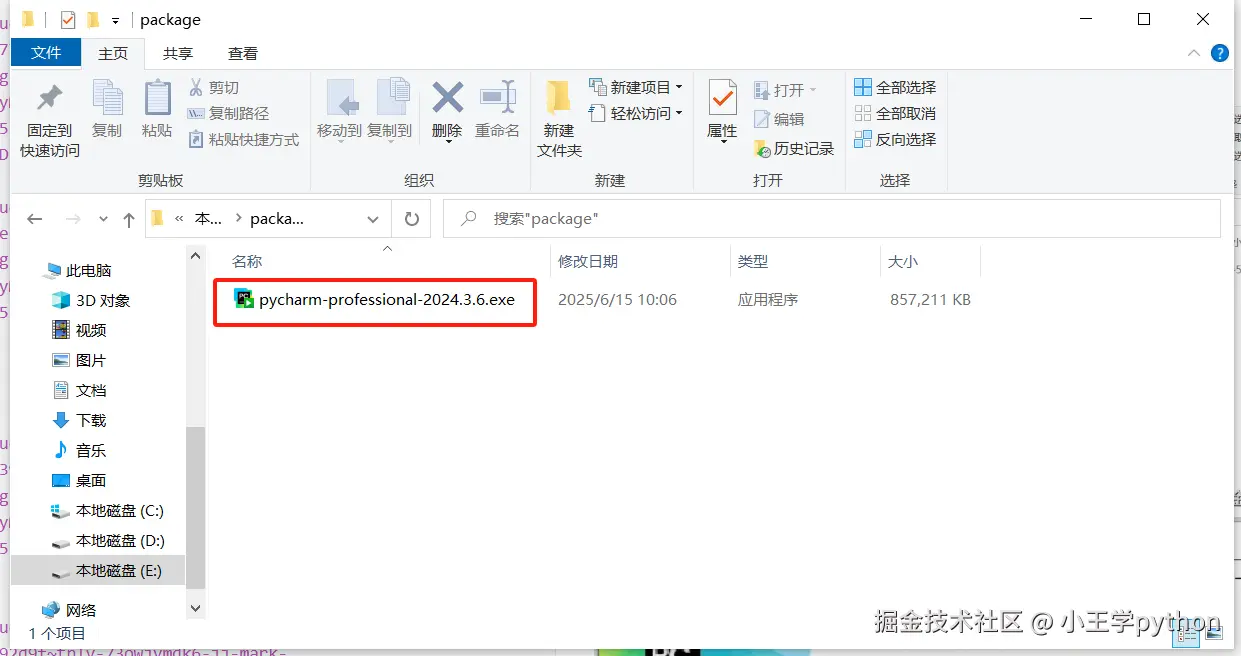Select 本地磁盘 (C:) in navigation pane
1241x656 pixels.
point(120,510)
